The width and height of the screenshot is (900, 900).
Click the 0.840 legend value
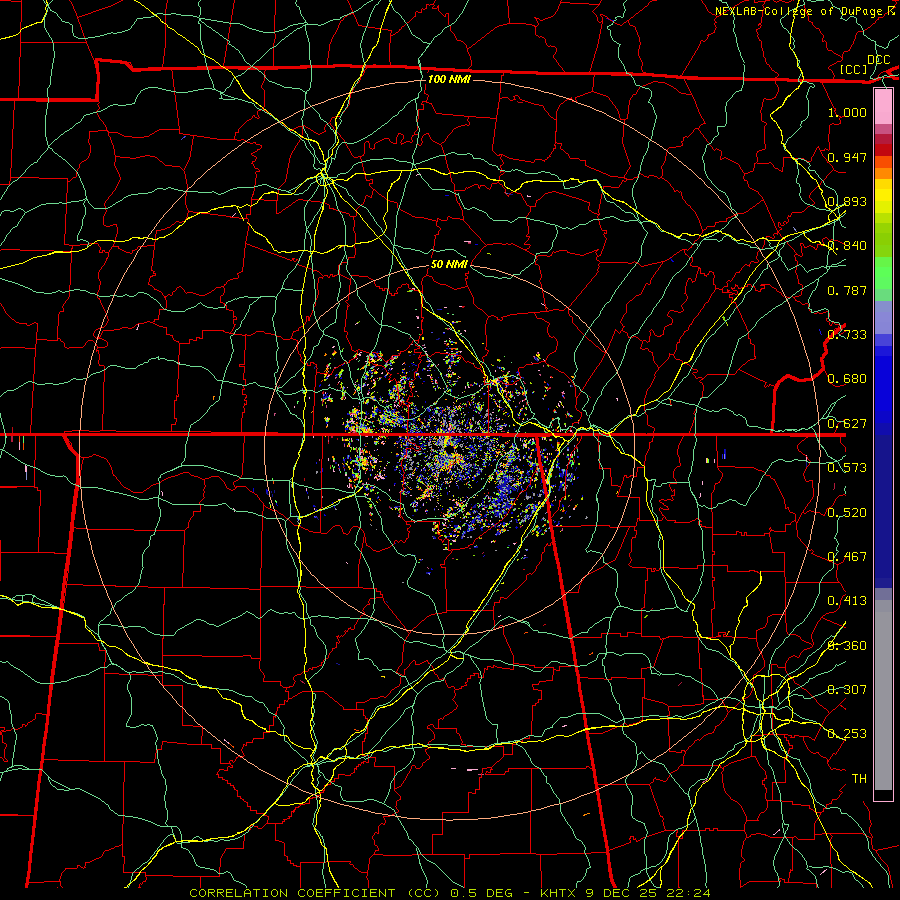[847, 246]
